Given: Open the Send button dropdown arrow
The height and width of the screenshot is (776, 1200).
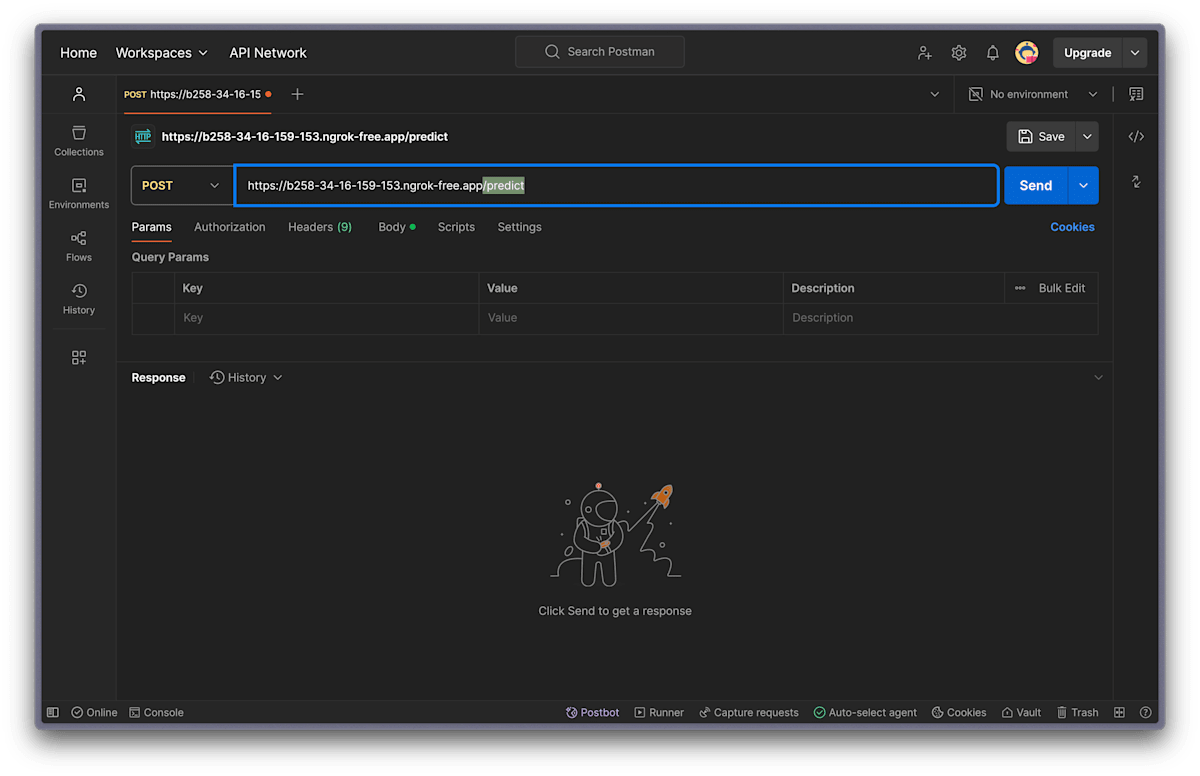Looking at the screenshot, I should (x=1083, y=186).
